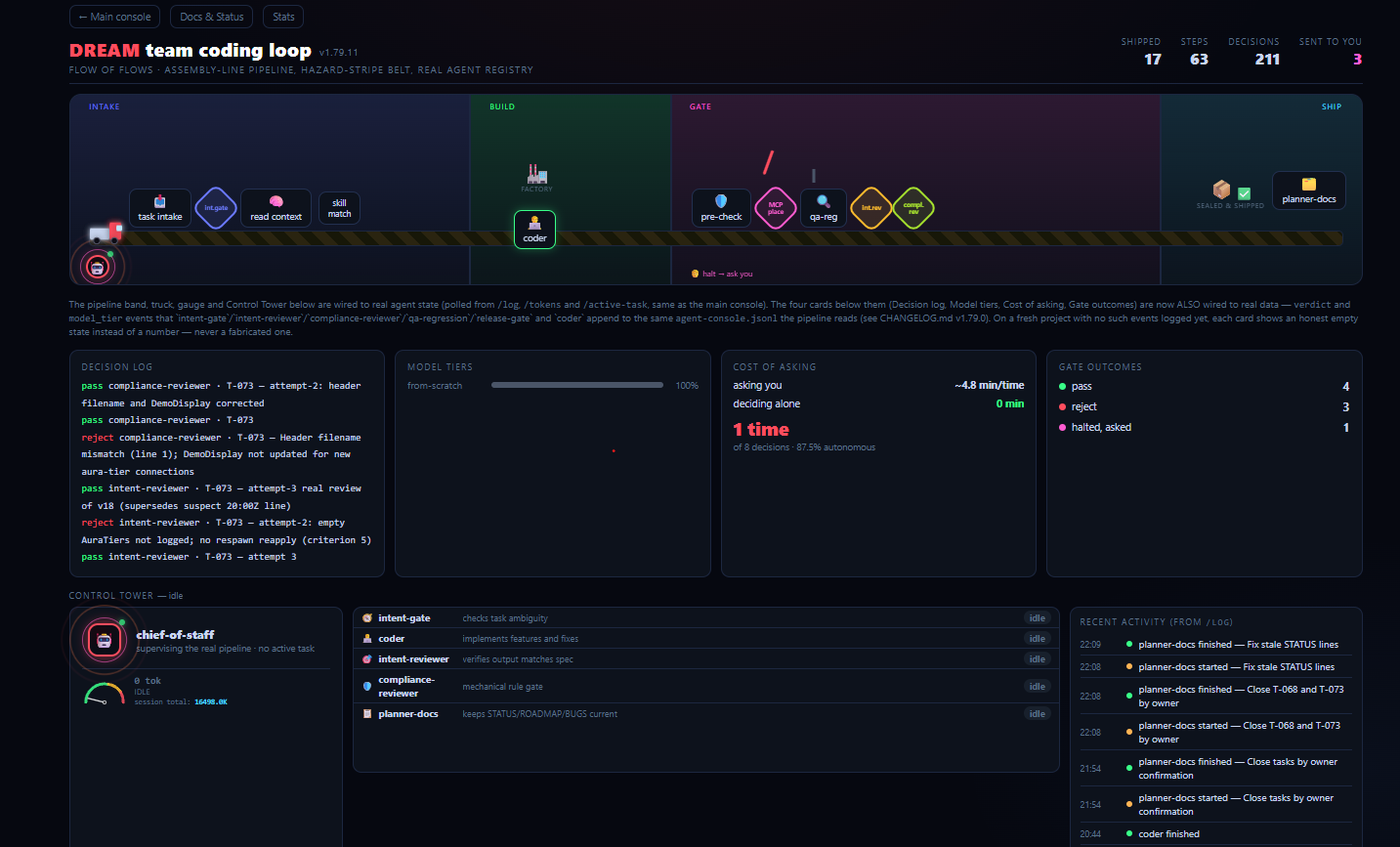Click the '1 time' cost of asking figure
This screenshot has width=1400, height=847.
761,430
